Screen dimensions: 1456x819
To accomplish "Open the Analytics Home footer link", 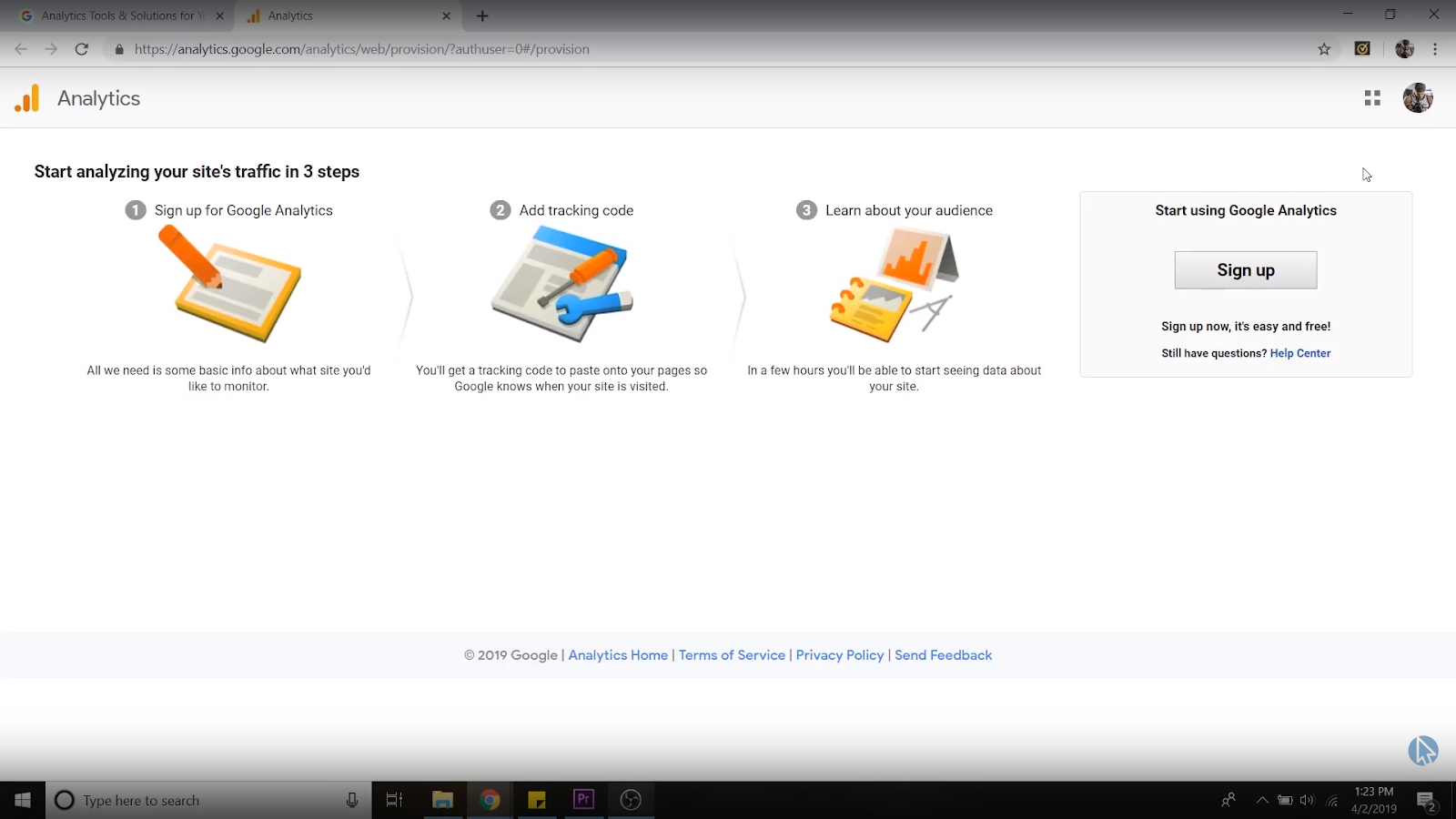I will pos(618,655).
